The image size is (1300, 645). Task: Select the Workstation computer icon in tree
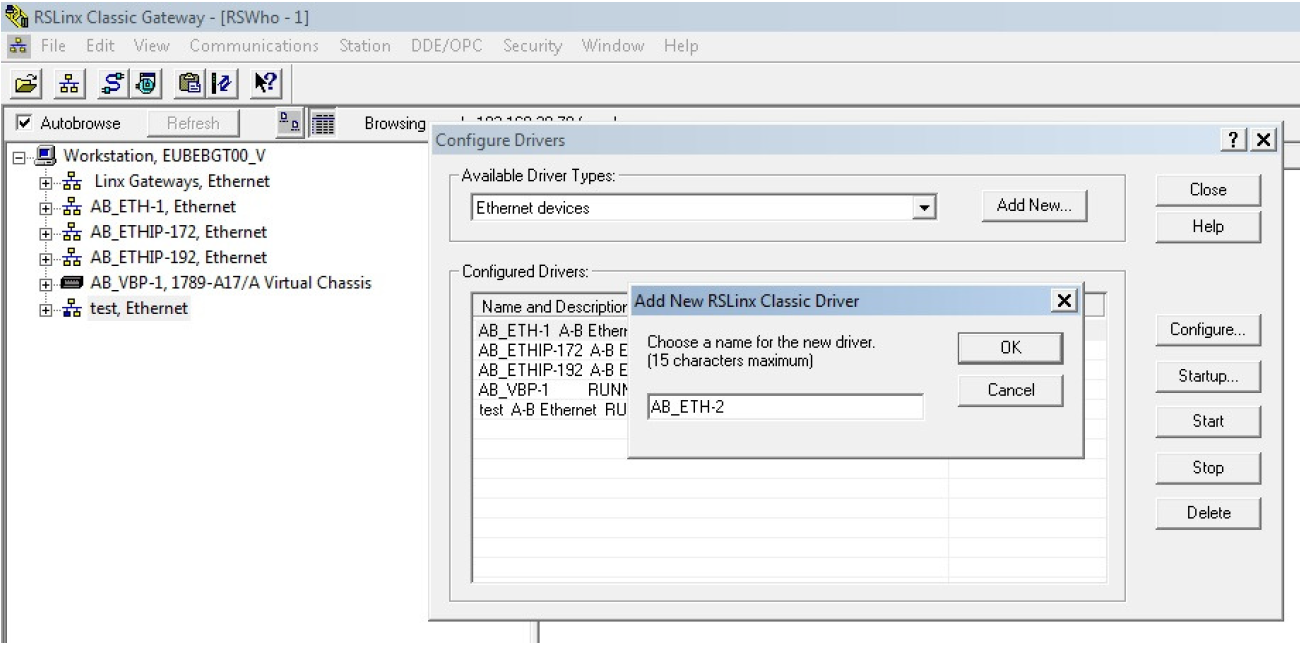coord(47,156)
